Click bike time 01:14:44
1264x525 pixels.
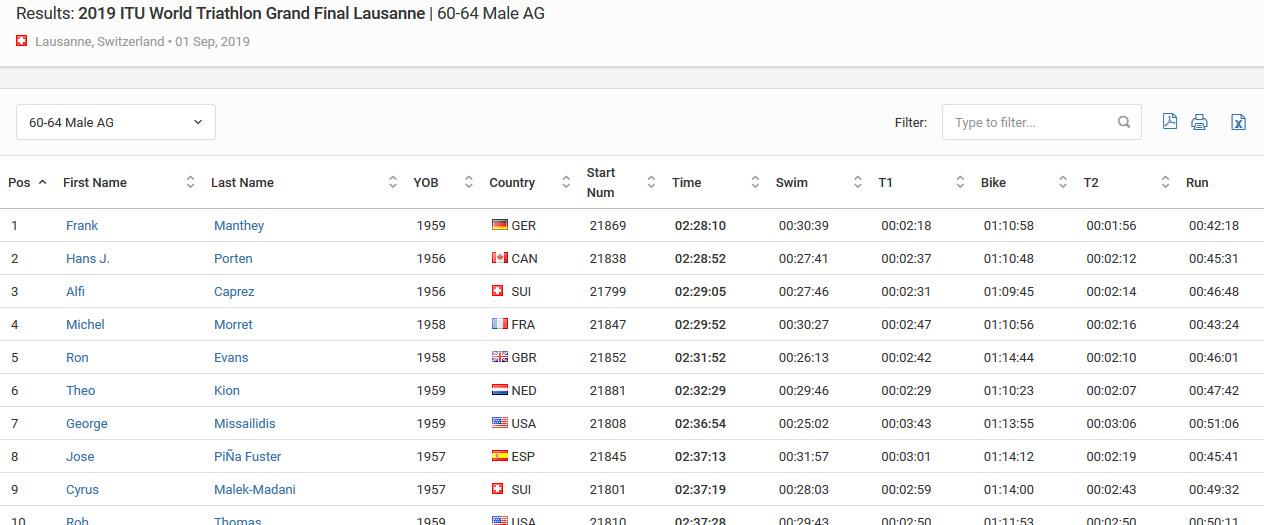coord(1009,357)
